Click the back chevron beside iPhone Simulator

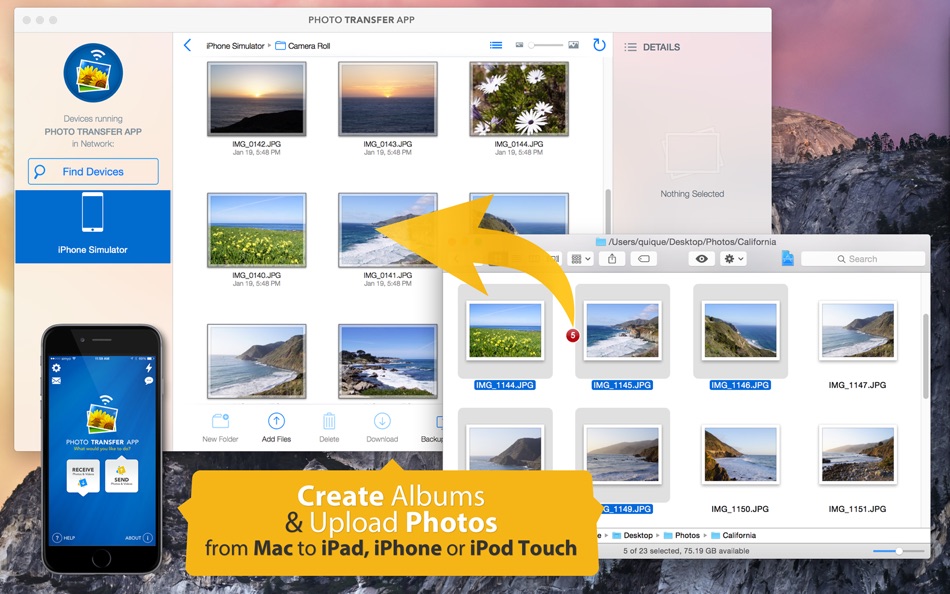click(x=185, y=44)
